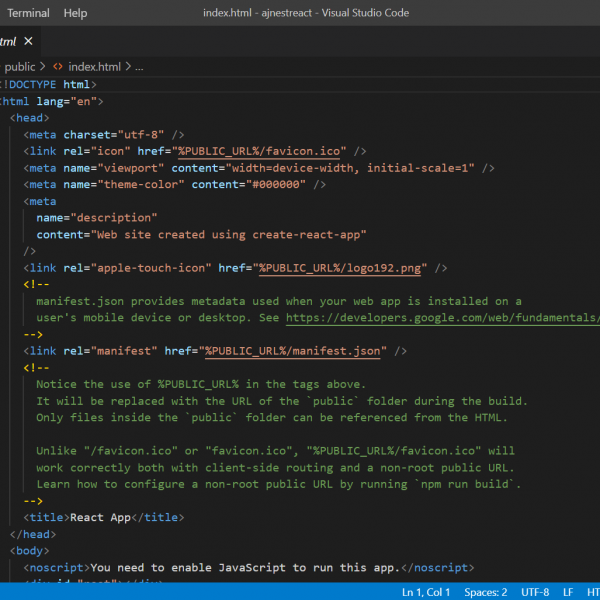Place cursor in the React App title text
Screen dimensions: 600x600
pyautogui.click(x=100, y=518)
